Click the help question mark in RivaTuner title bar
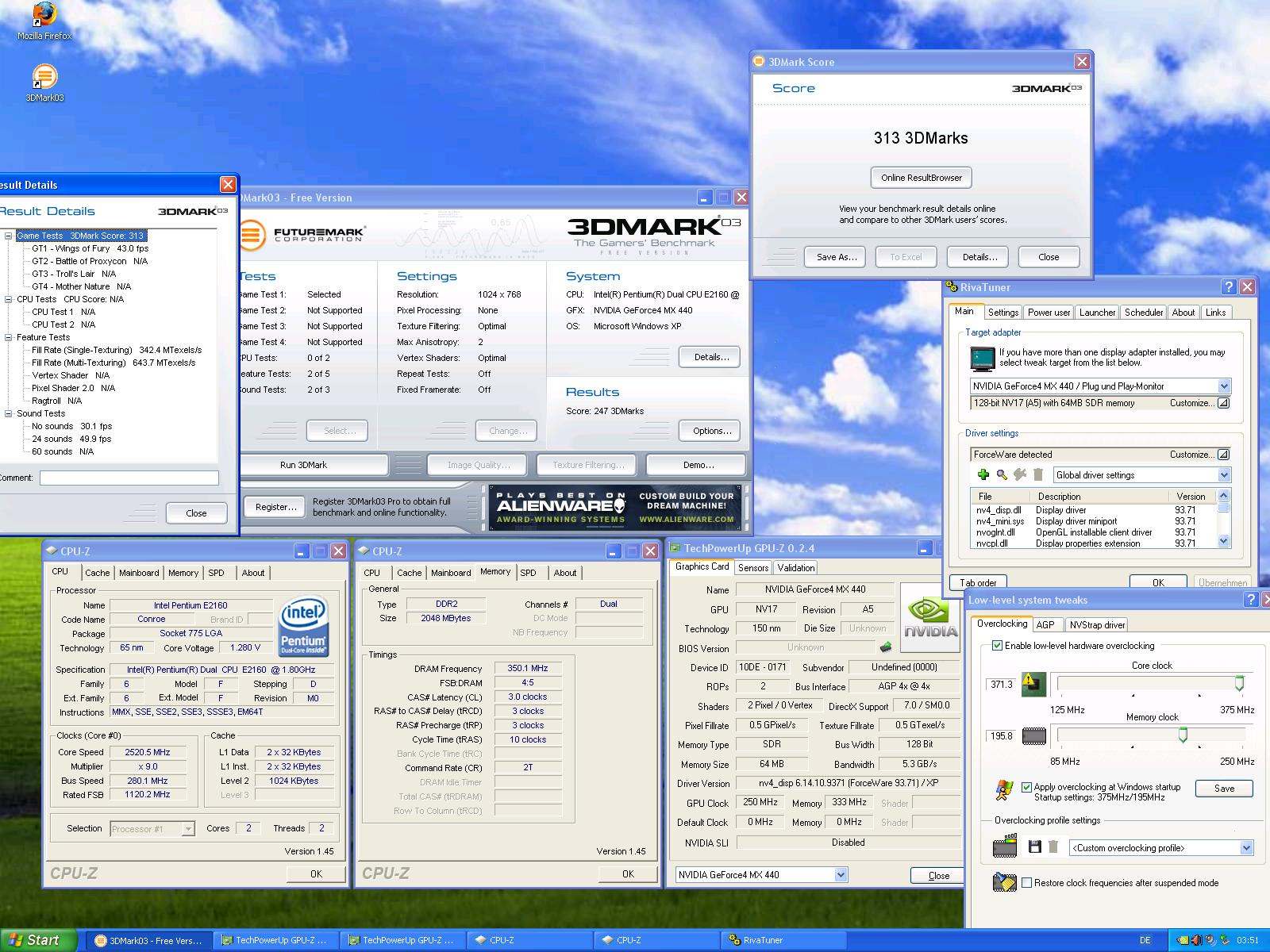The width and height of the screenshot is (1270, 952). pyautogui.click(x=1229, y=287)
